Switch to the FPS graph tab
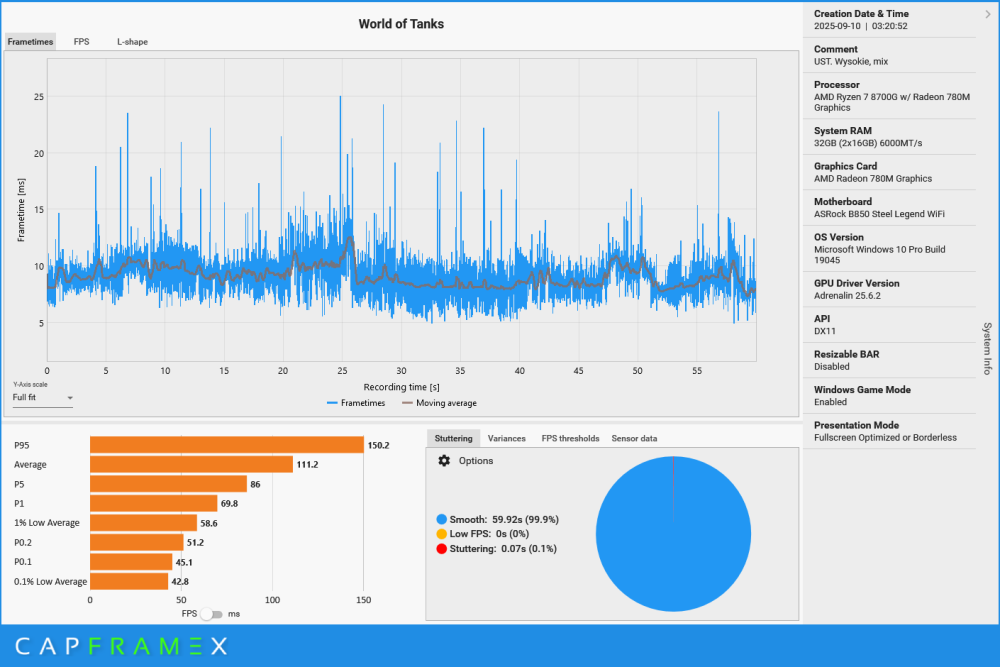The image size is (1000, 667). 81,42
